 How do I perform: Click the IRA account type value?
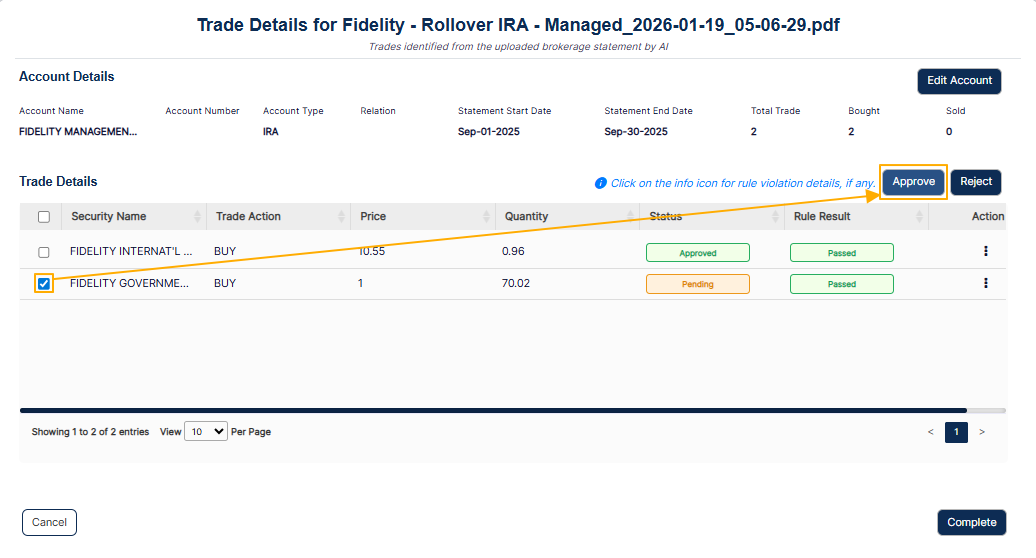pyautogui.click(x=270, y=131)
